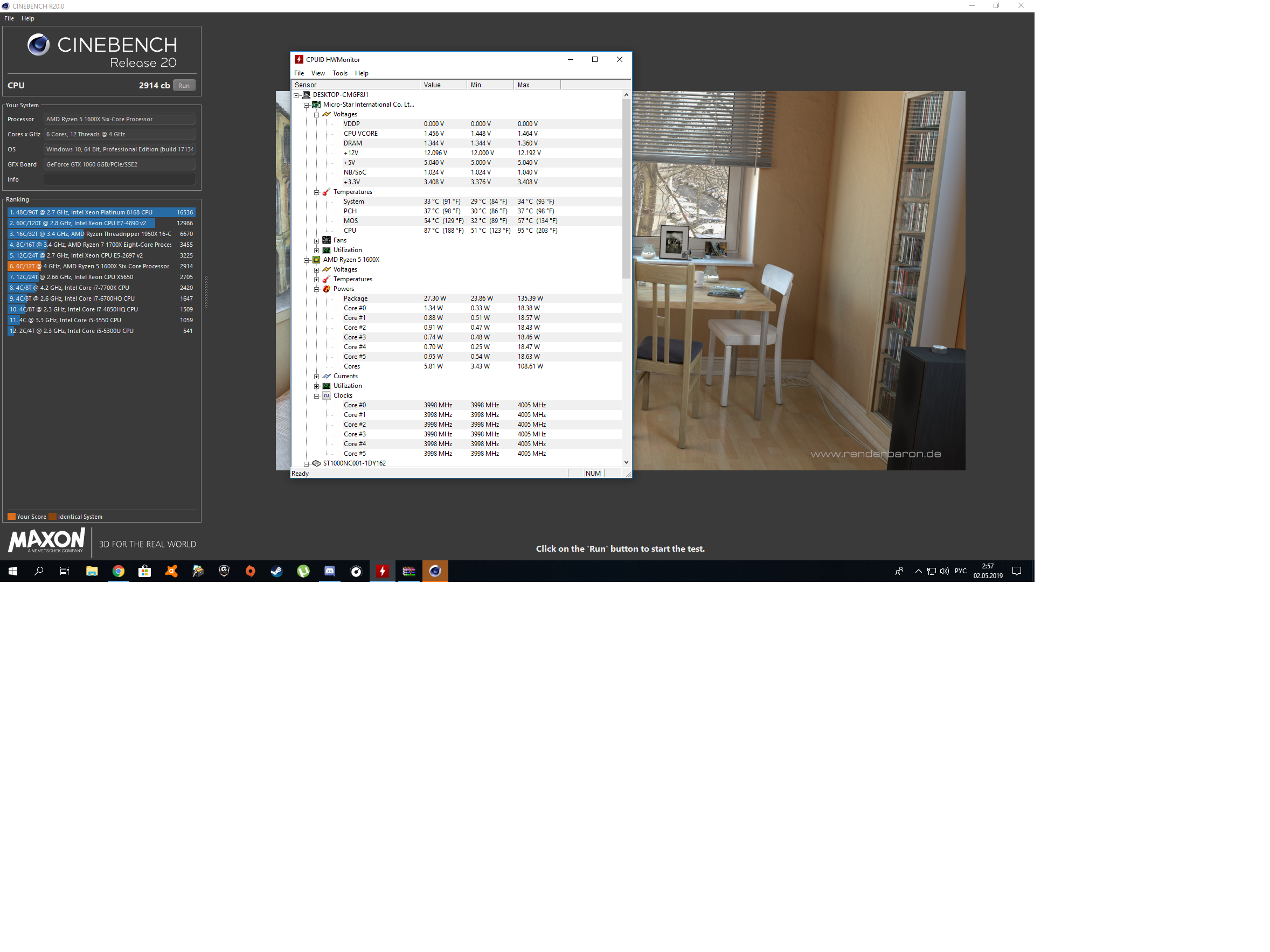The image size is (1270, 952).
Task: Click the Info input field
Action: 120,180
